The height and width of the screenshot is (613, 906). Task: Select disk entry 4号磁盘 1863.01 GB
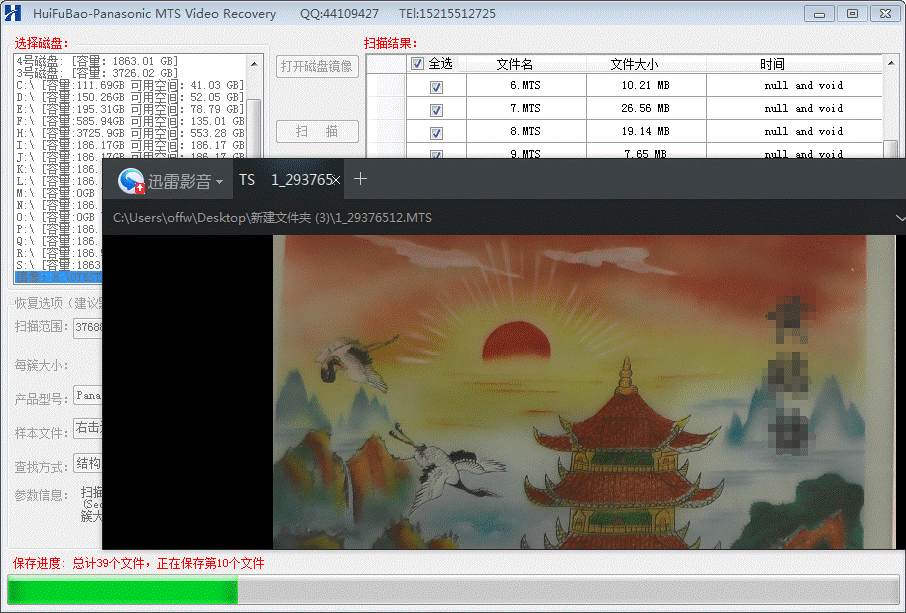131,61
